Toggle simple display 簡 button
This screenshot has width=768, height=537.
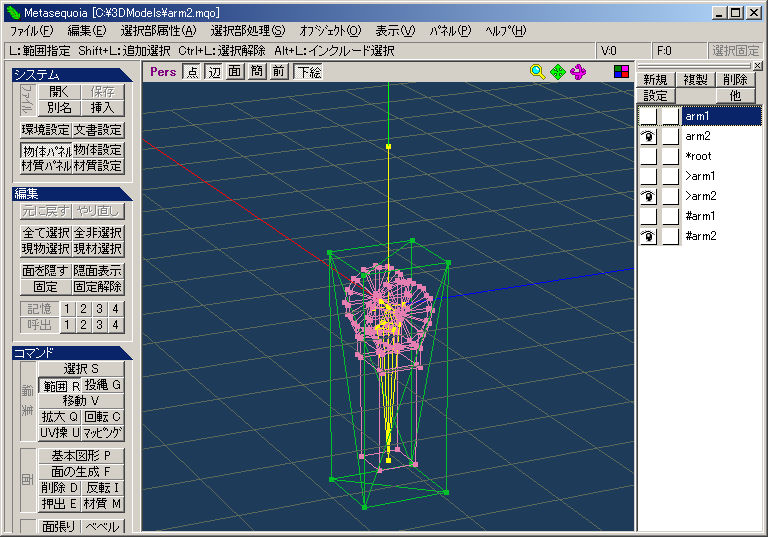[257, 72]
